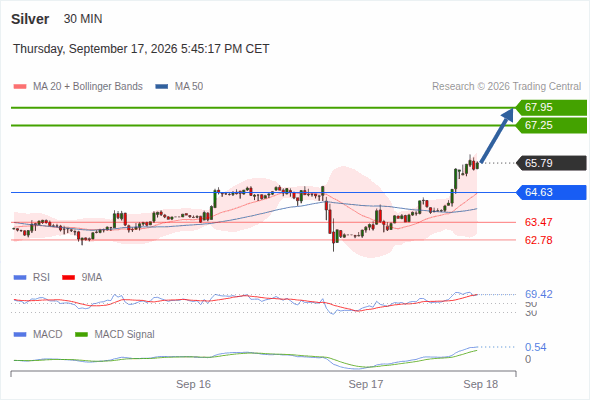Click the blue upward forecast arrow
This screenshot has width=590, height=400.
click(497, 135)
